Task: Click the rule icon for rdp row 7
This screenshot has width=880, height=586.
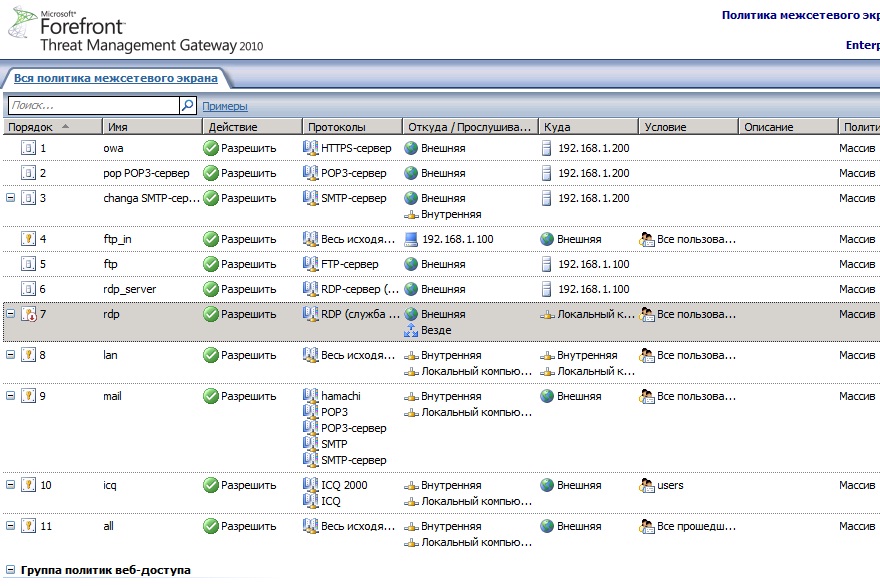Action: click(28, 314)
